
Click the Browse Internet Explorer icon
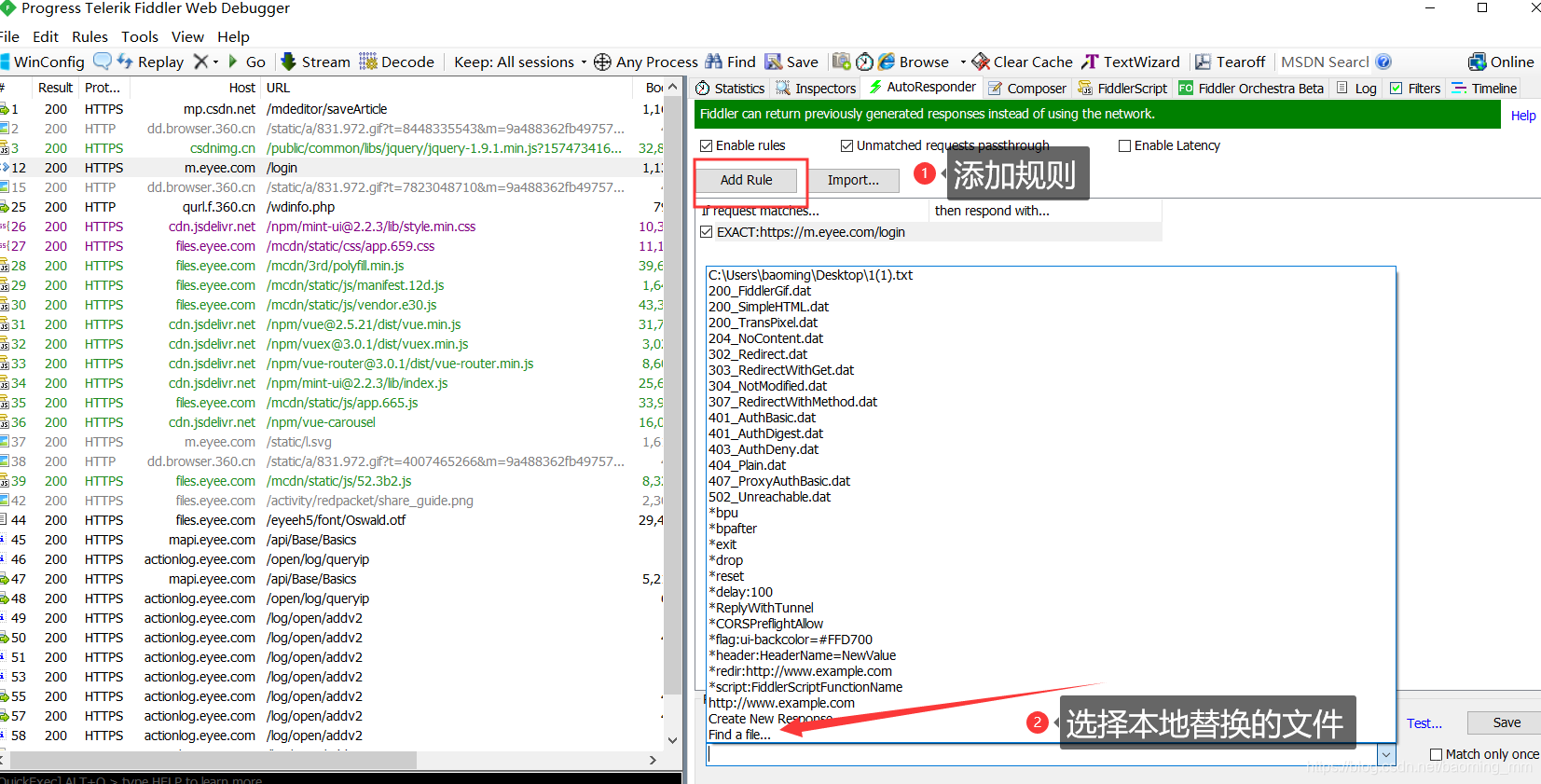pyautogui.click(x=887, y=62)
